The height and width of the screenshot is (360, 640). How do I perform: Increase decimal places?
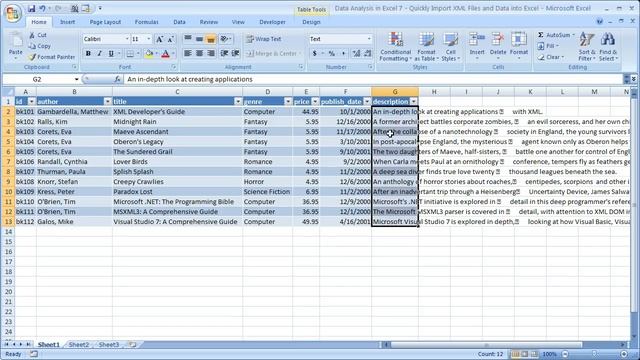point(356,53)
